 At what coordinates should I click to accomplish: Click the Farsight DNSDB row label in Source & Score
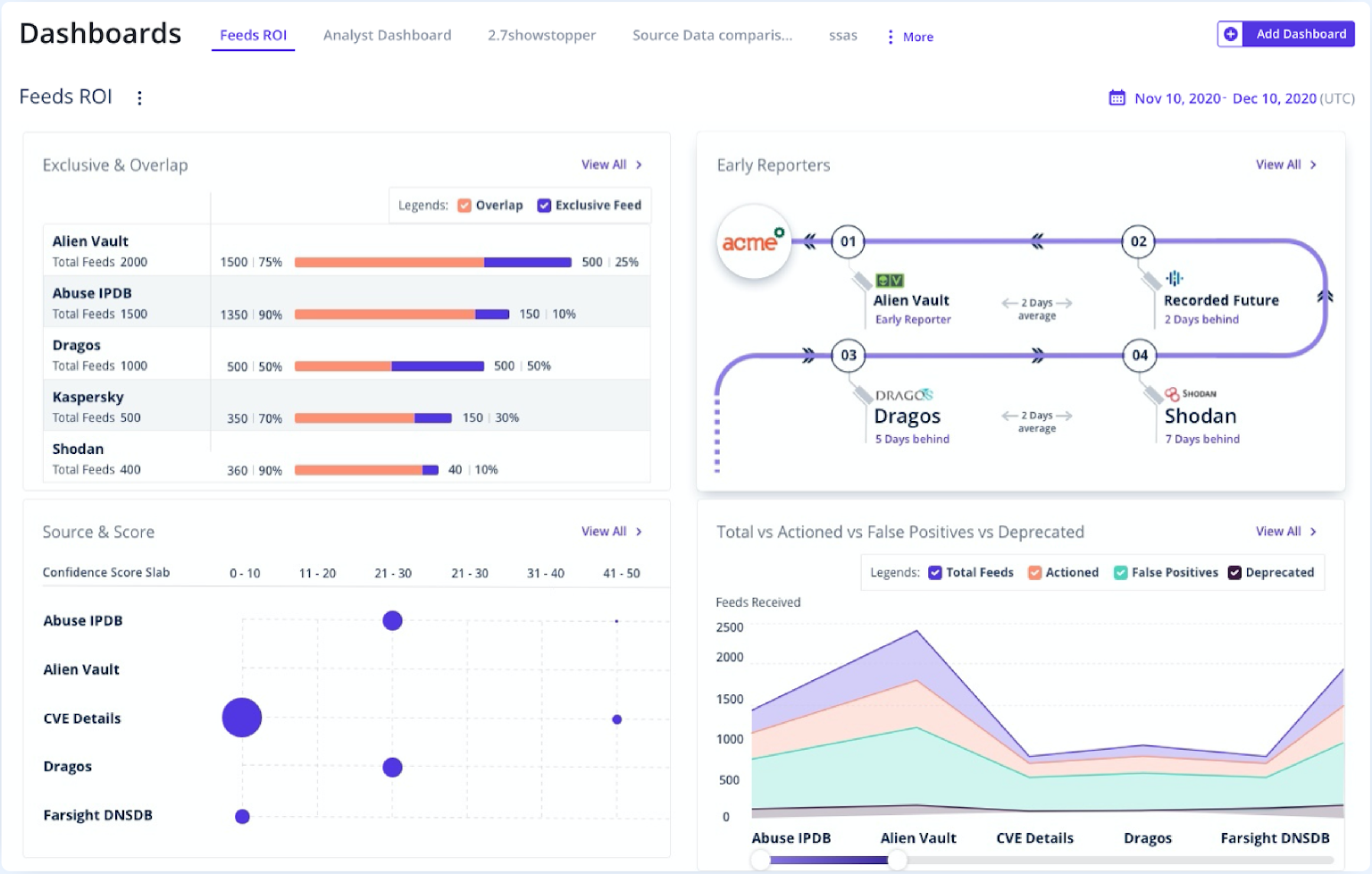tap(98, 815)
